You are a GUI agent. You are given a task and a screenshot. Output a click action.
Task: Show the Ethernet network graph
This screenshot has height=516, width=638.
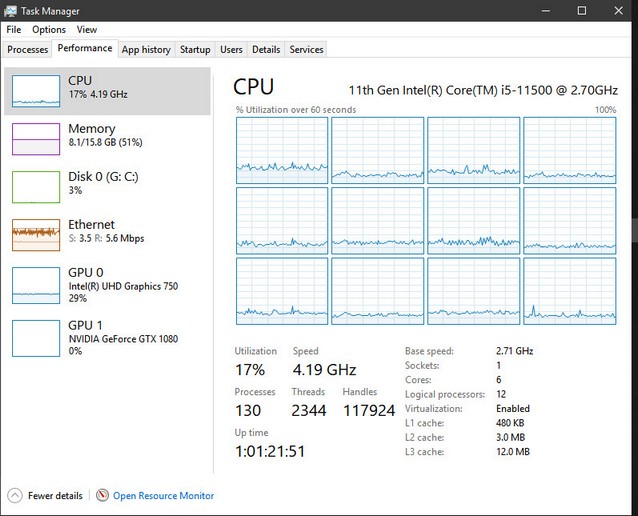coord(36,234)
